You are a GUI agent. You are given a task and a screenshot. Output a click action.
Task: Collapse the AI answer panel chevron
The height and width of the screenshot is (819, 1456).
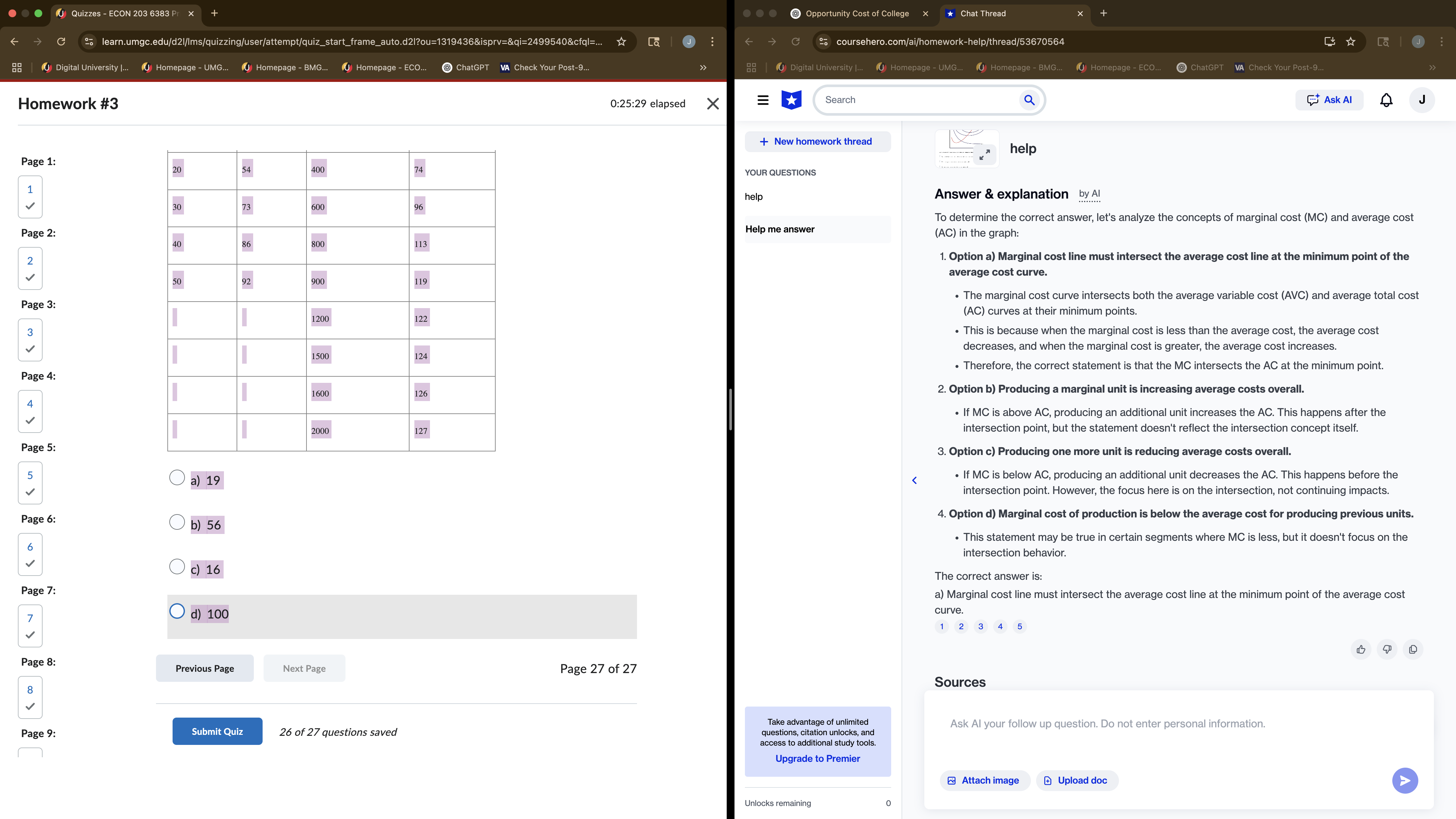[x=915, y=480]
